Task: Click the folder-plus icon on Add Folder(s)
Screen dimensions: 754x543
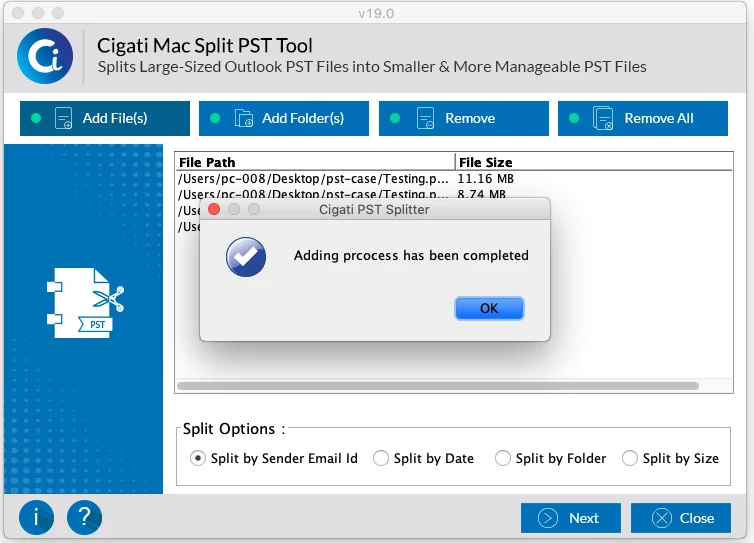Action: (243, 118)
